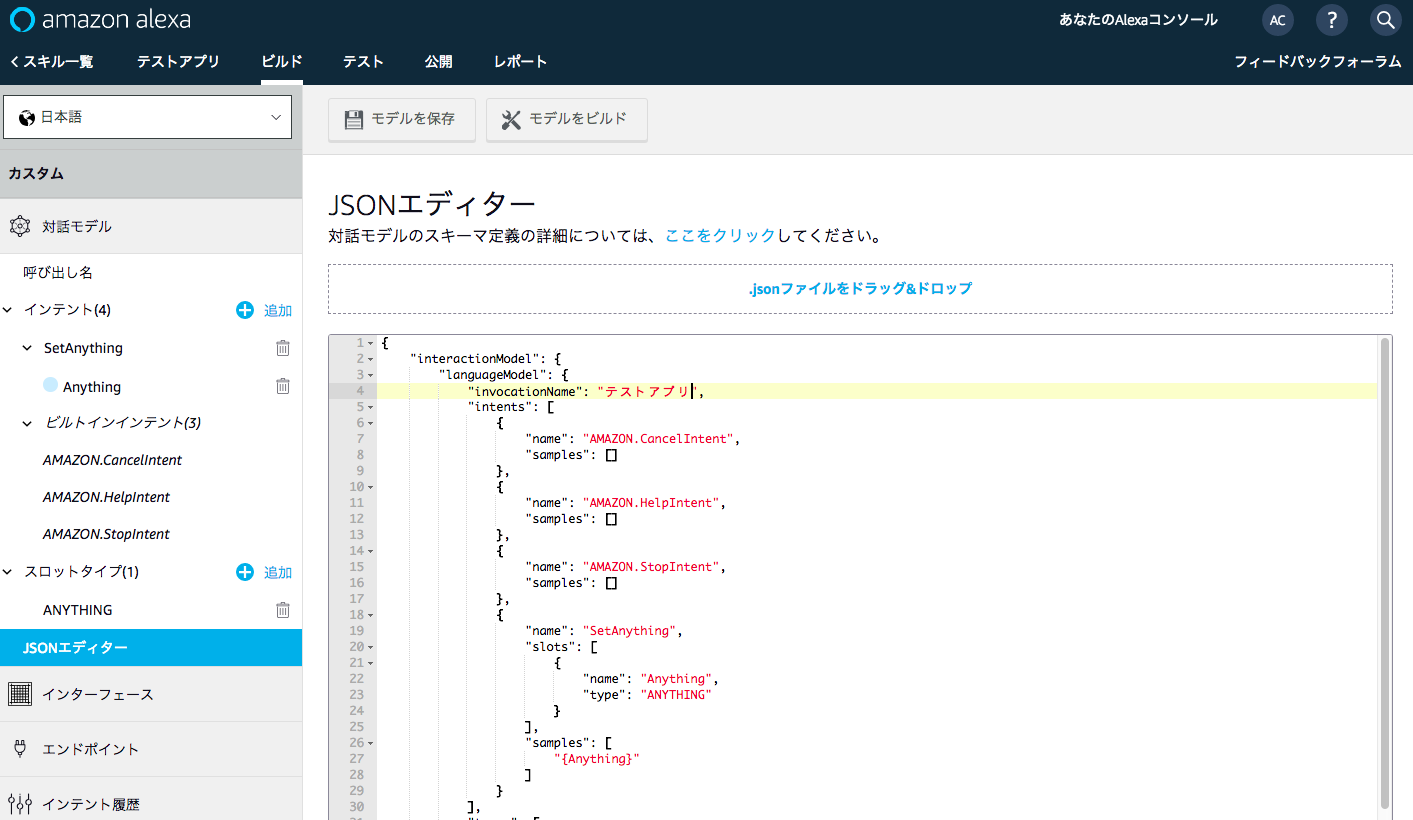Open フィードバックフォーラム link
Image resolution: width=1413 pixels, height=820 pixels.
pyautogui.click(x=1317, y=62)
